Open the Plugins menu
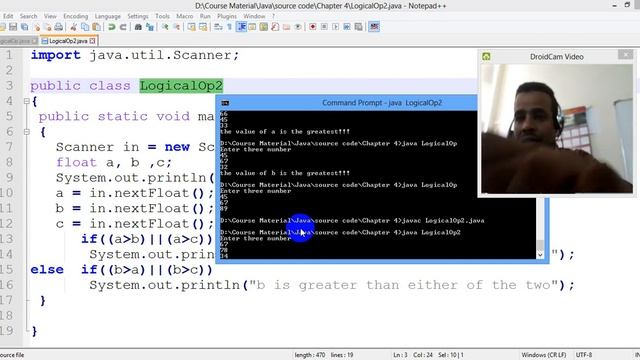Viewport: 640px width, 360px height. (x=227, y=16)
